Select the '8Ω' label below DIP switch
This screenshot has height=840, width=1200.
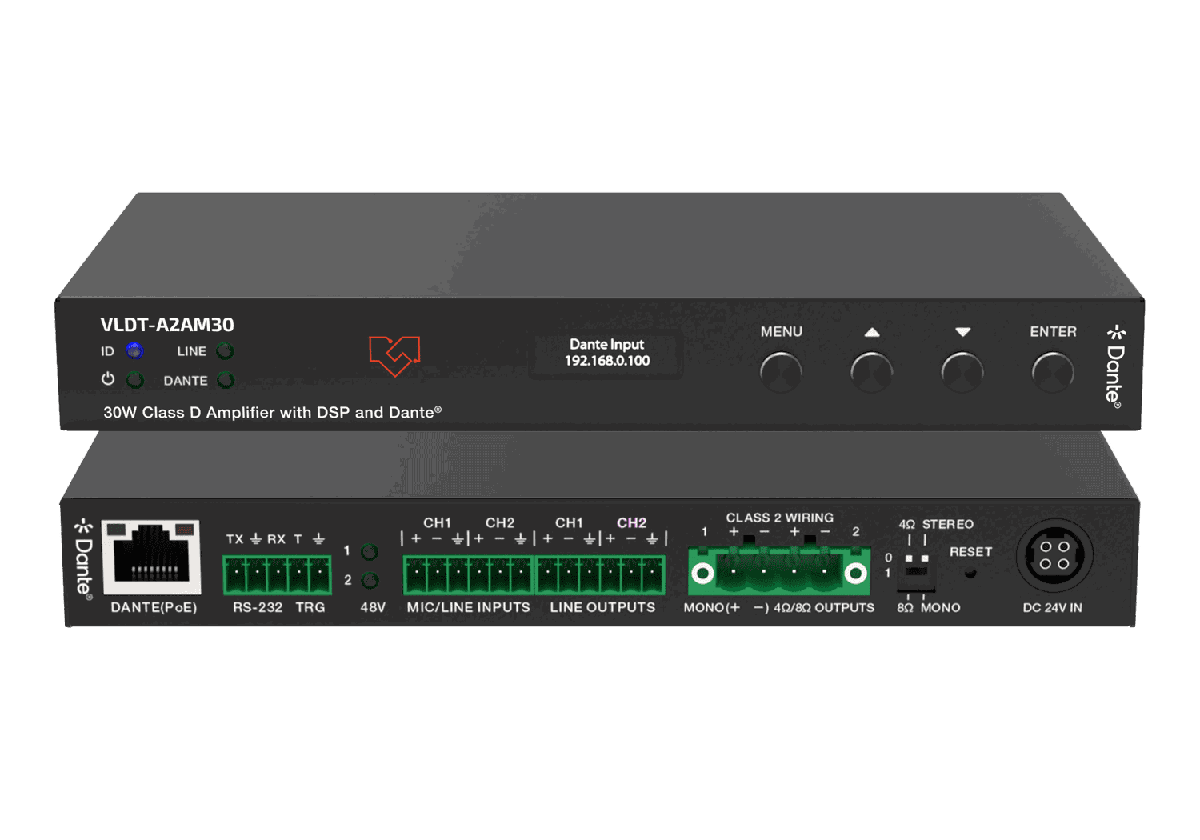click(x=908, y=607)
